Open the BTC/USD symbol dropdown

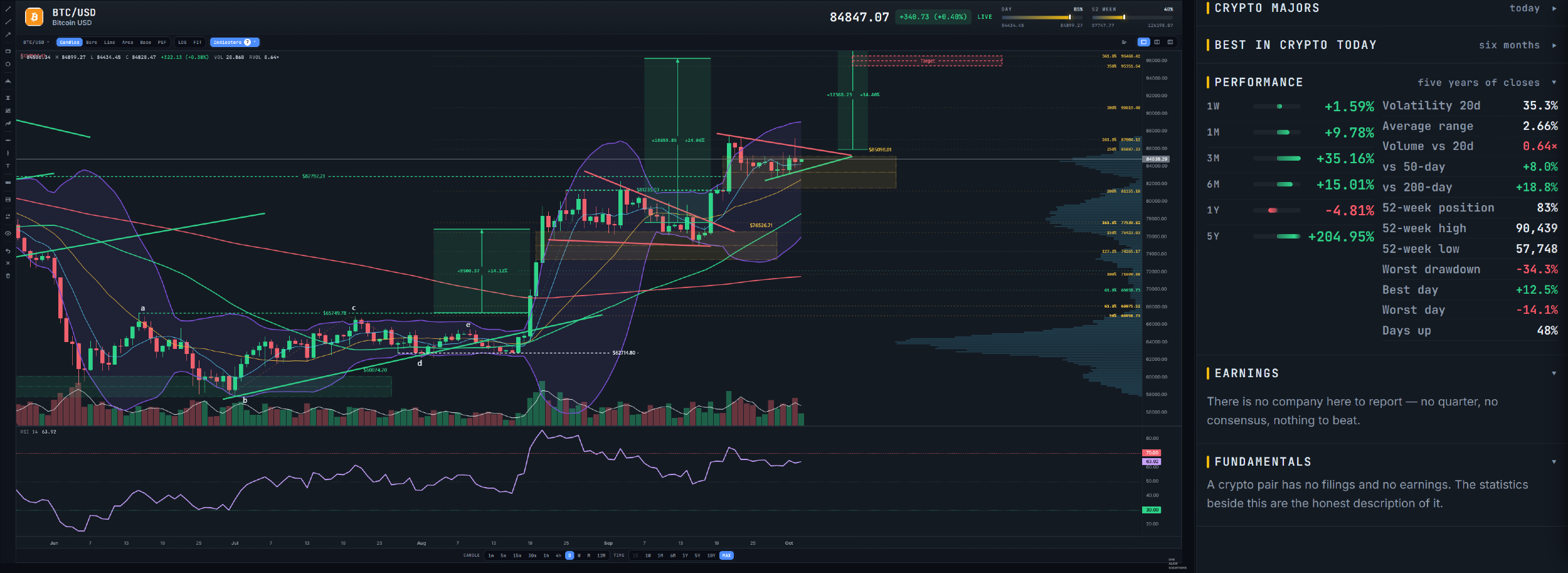coord(36,42)
